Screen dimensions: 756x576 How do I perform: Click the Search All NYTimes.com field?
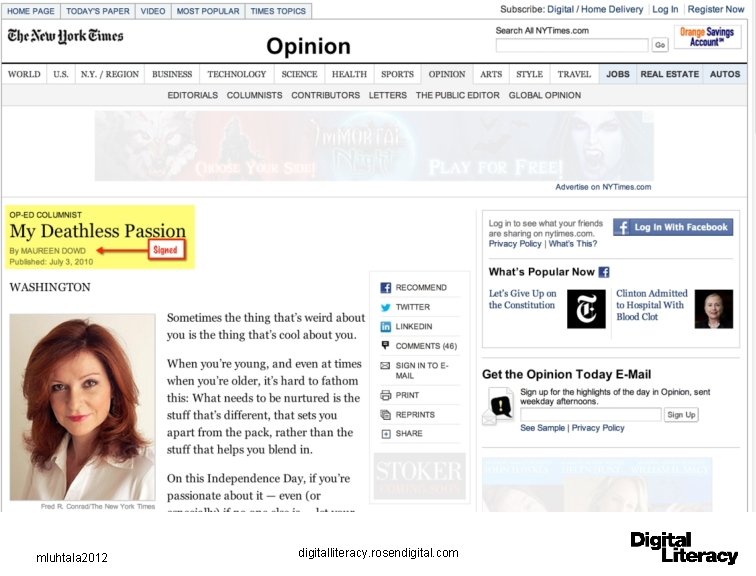pyautogui.click(x=572, y=45)
